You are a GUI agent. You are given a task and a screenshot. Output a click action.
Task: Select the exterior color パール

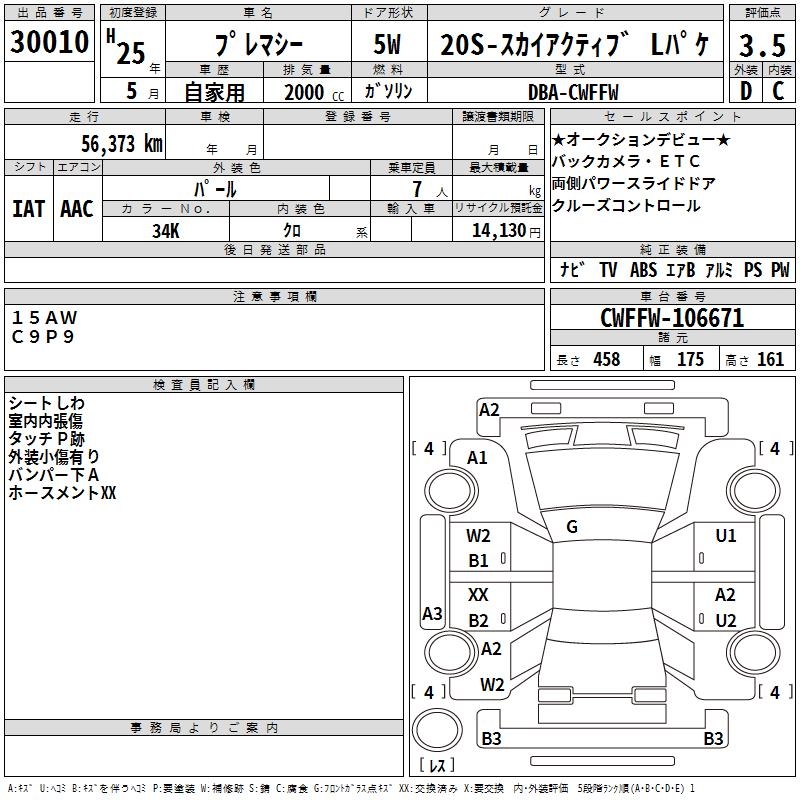(x=215, y=189)
